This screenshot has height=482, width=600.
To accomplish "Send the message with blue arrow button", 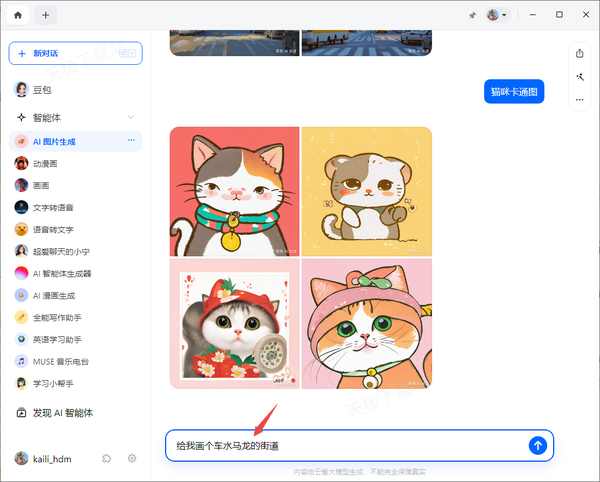I will tap(538, 446).
